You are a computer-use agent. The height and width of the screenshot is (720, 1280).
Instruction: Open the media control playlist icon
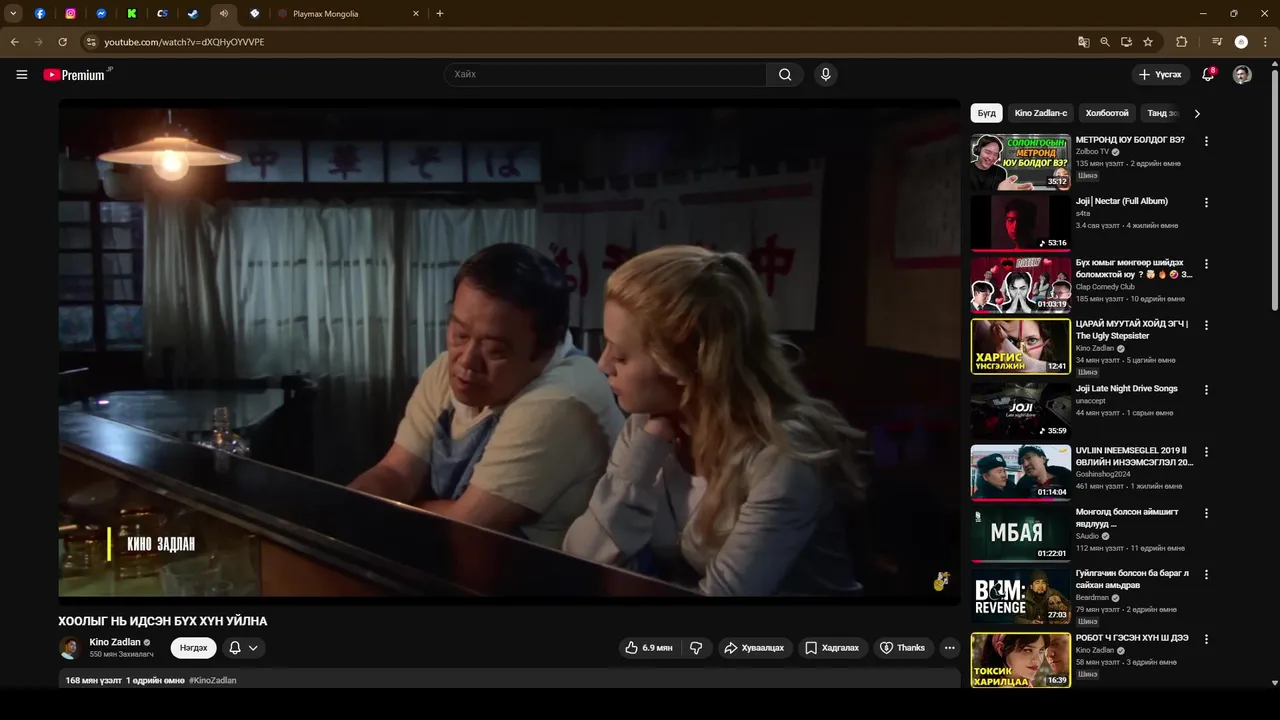pos(1217,42)
